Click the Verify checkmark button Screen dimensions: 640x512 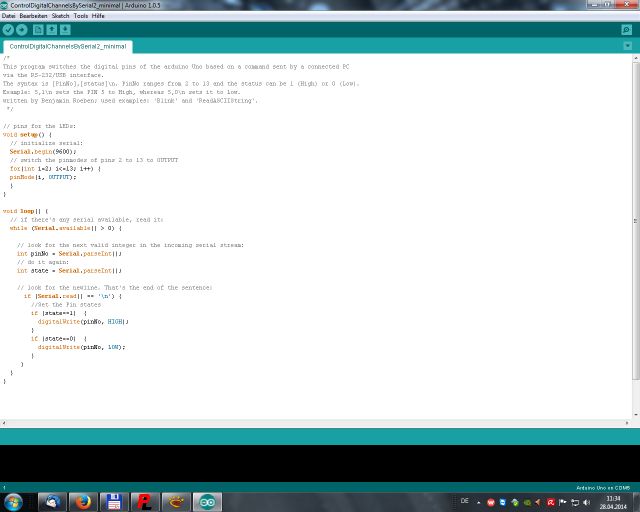8,30
